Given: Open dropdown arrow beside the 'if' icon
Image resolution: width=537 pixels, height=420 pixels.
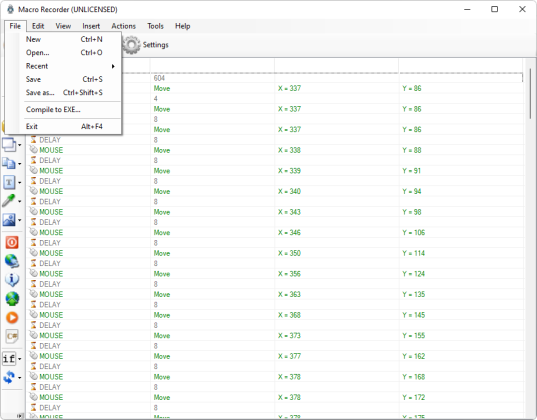Looking at the screenshot, I should point(20,359).
